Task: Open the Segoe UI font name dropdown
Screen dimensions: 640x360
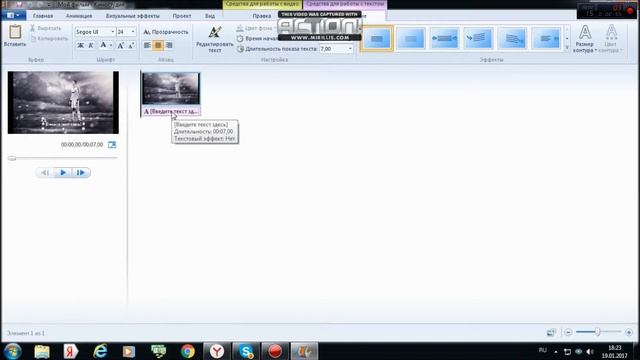Action: coord(113,32)
